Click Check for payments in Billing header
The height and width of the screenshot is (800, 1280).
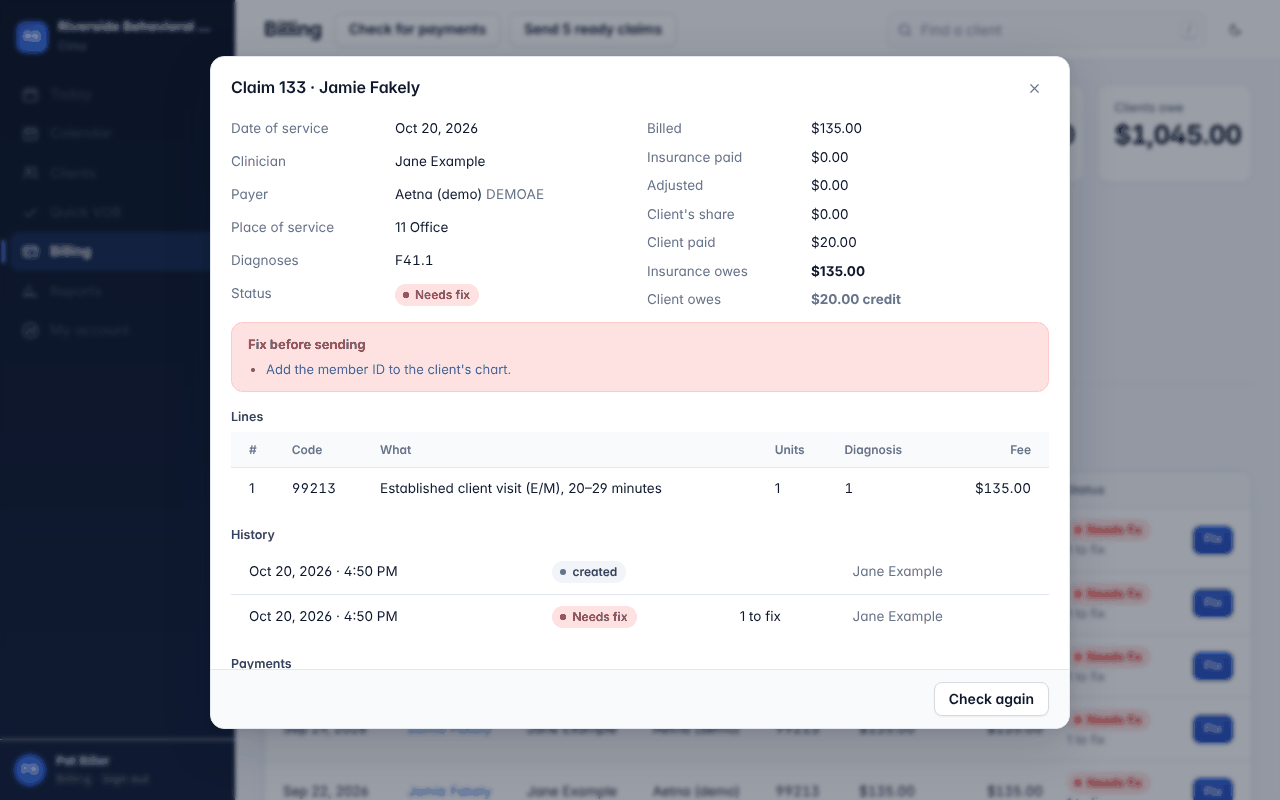[417, 29]
